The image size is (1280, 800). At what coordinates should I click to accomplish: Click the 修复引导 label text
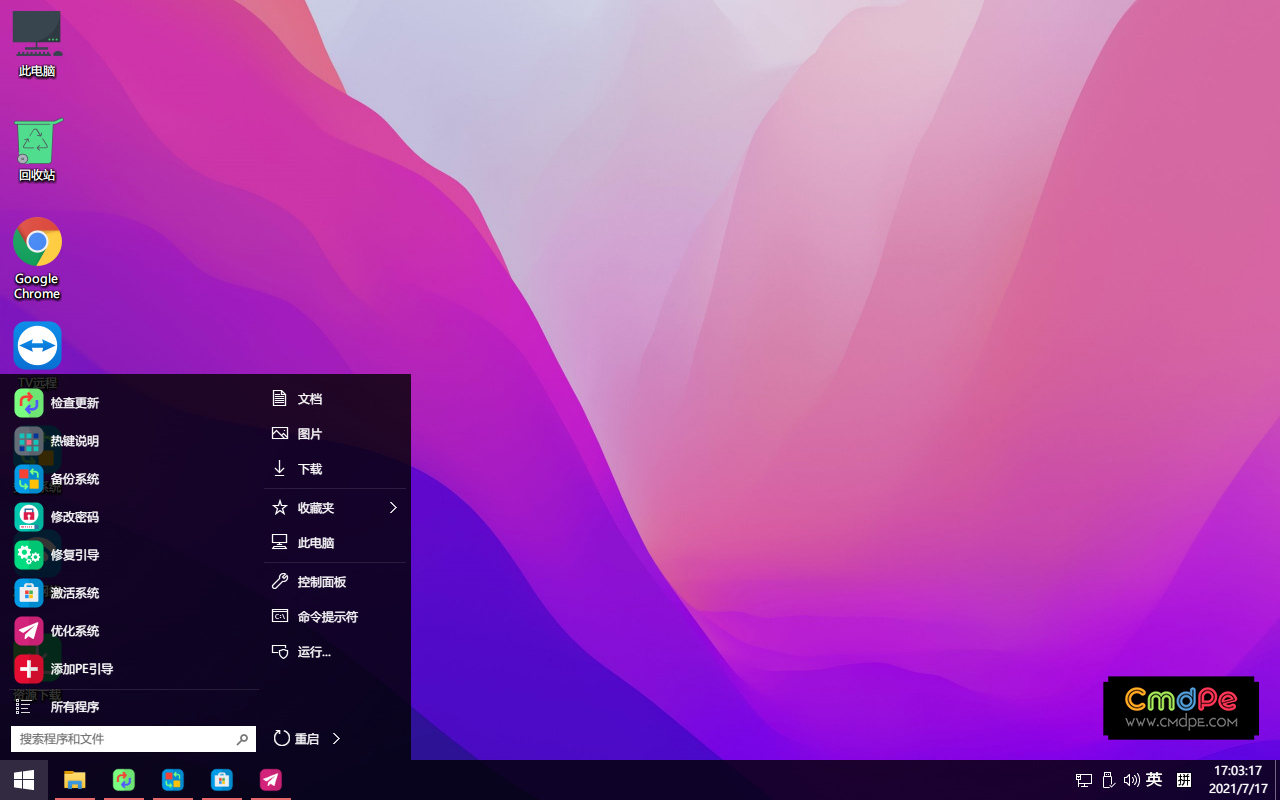point(75,555)
